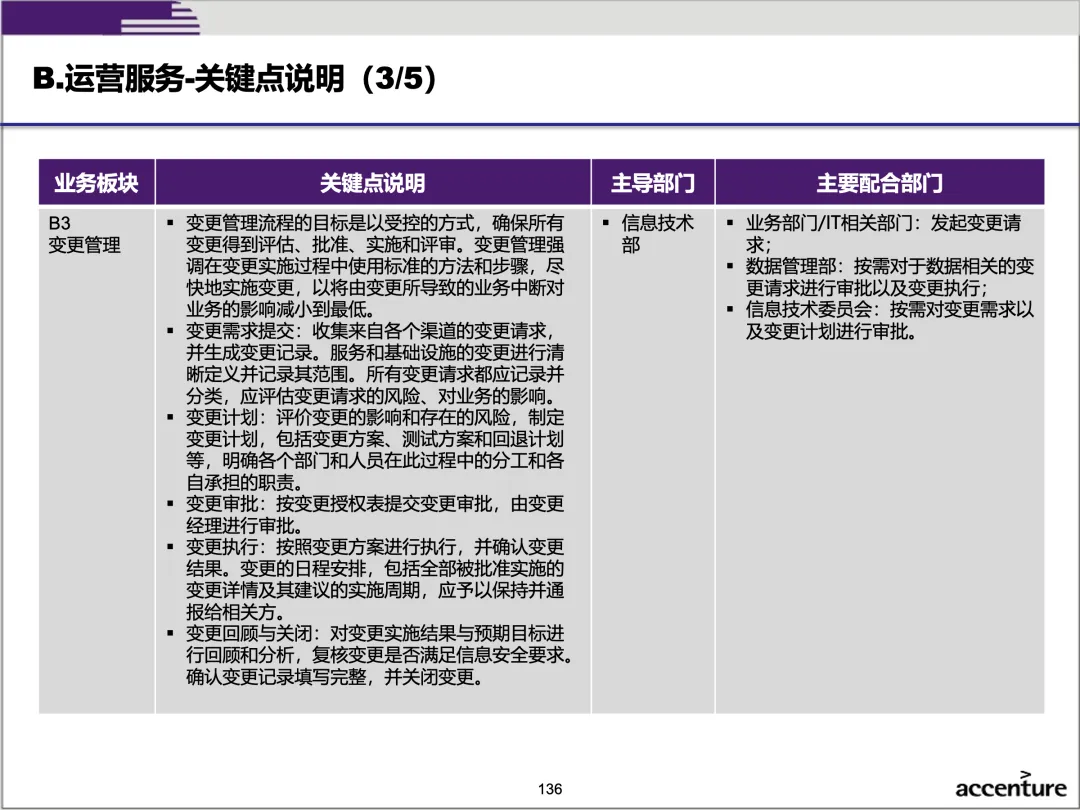Click the bullet starting 变更回顾与关闭
1080x810 pixels.
click(369, 655)
